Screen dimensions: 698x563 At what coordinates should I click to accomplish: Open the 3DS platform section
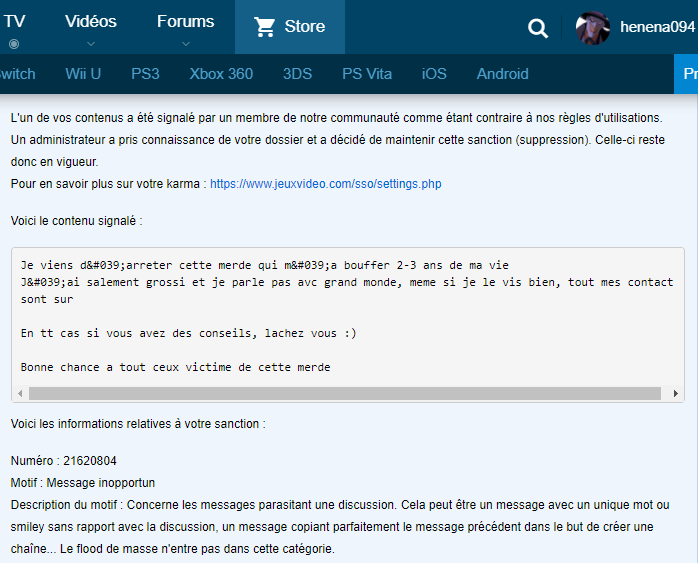[297, 74]
